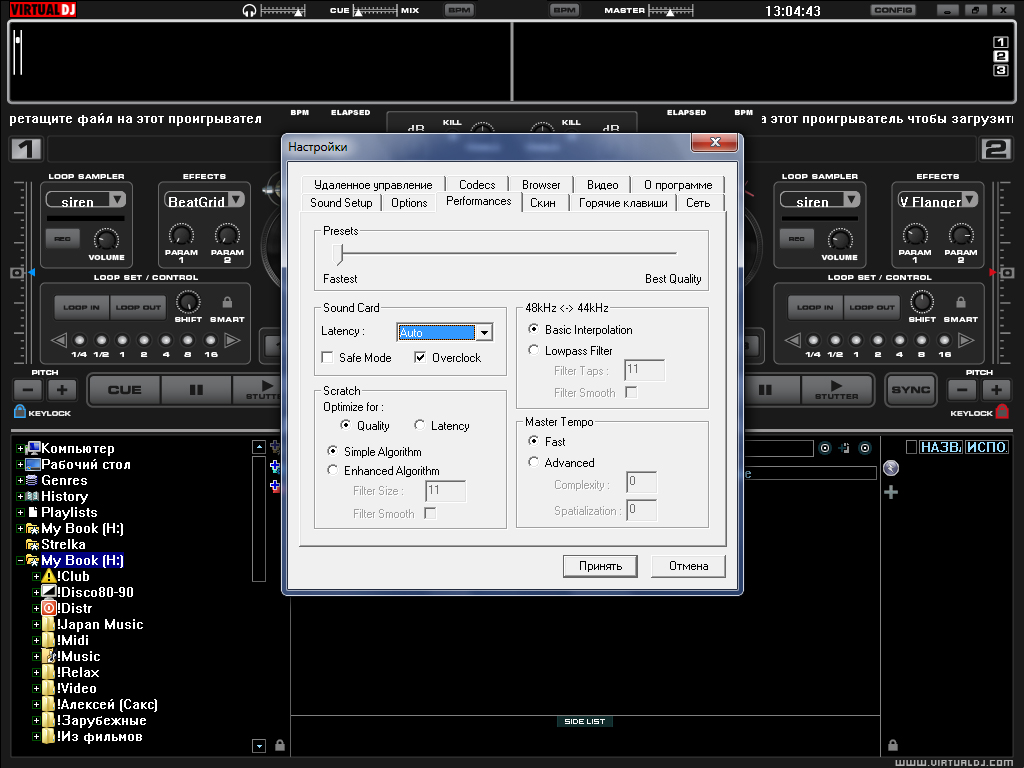
Task: Click left deck pitch plus button
Action: click(62, 391)
